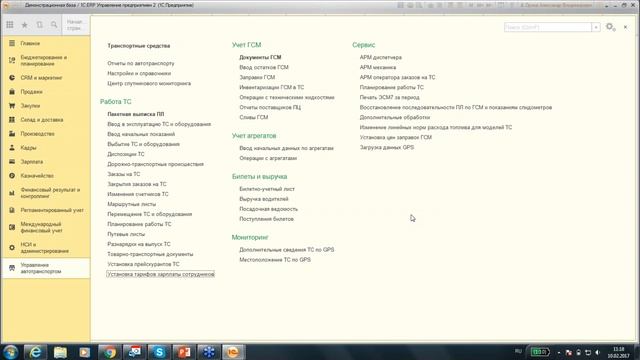Open the Главное section
This screenshot has width=640, height=360.
(30, 43)
